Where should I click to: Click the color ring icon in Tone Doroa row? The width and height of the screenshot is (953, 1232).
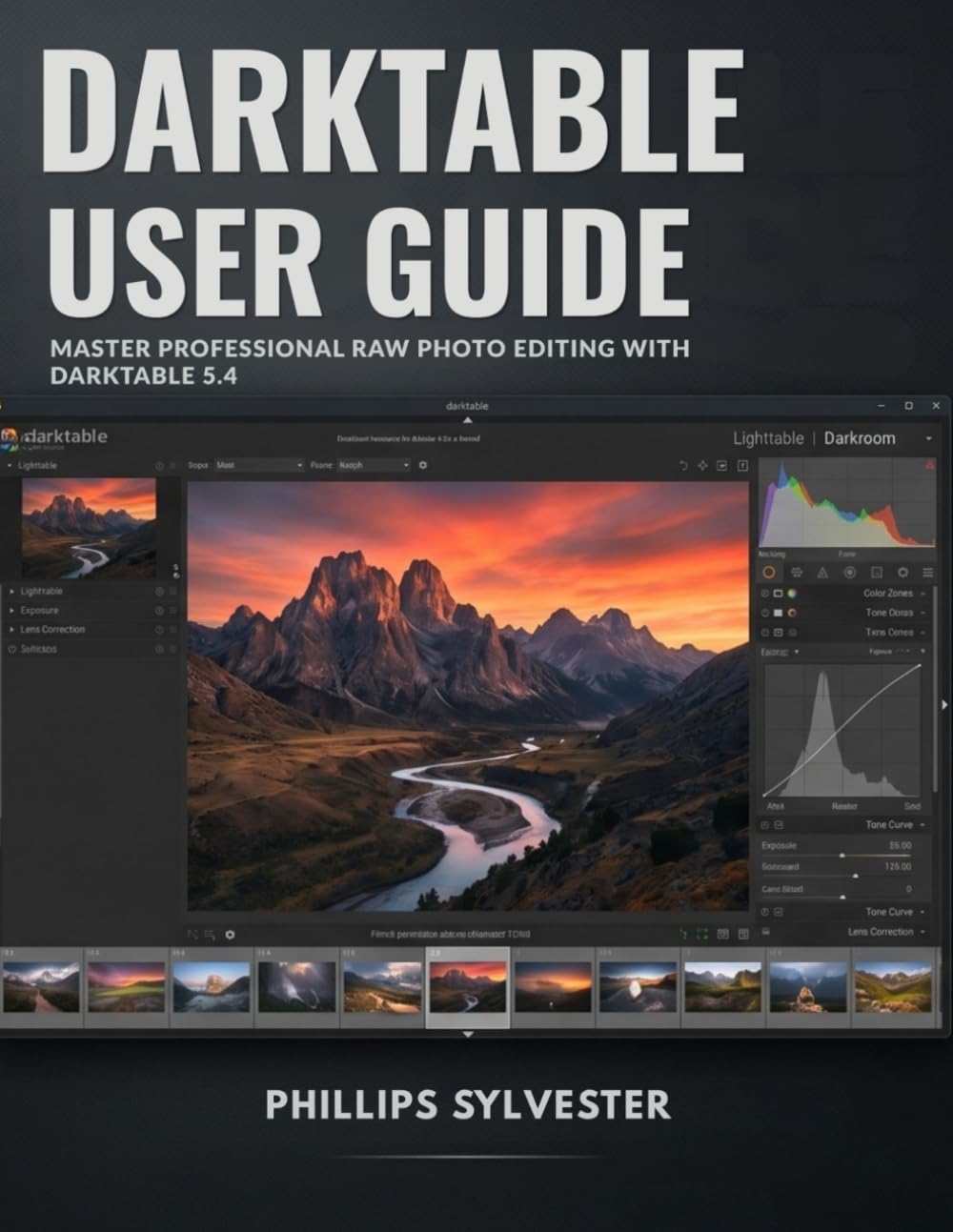tap(792, 613)
